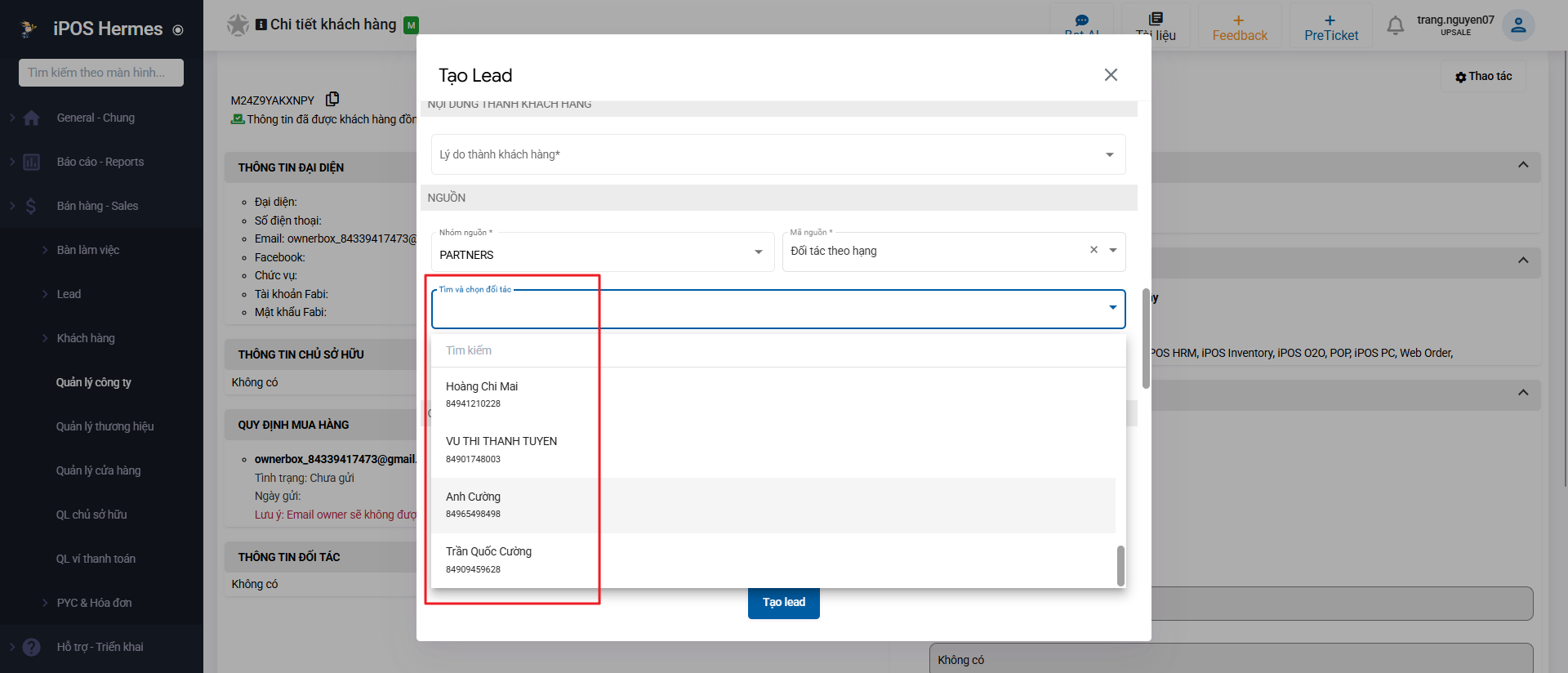Expand the Báo cáo - Reports chevron

point(12,162)
